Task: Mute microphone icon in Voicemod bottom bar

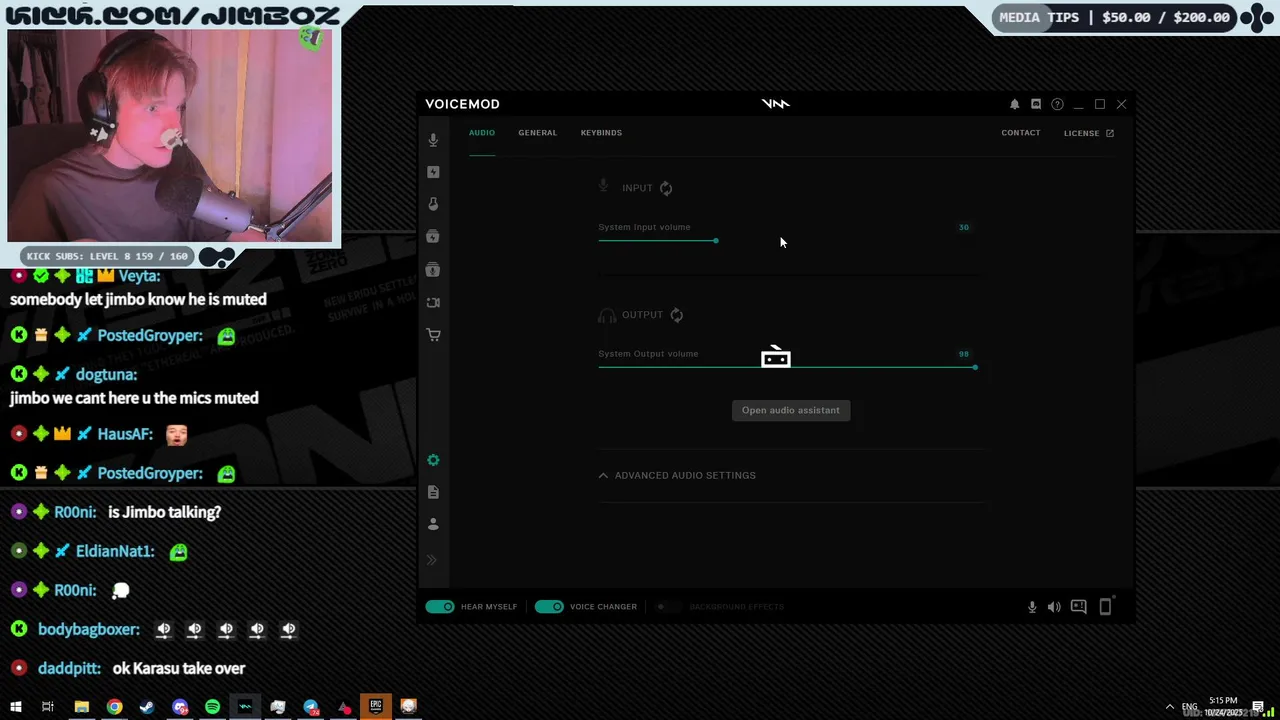Action: (1032, 607)
